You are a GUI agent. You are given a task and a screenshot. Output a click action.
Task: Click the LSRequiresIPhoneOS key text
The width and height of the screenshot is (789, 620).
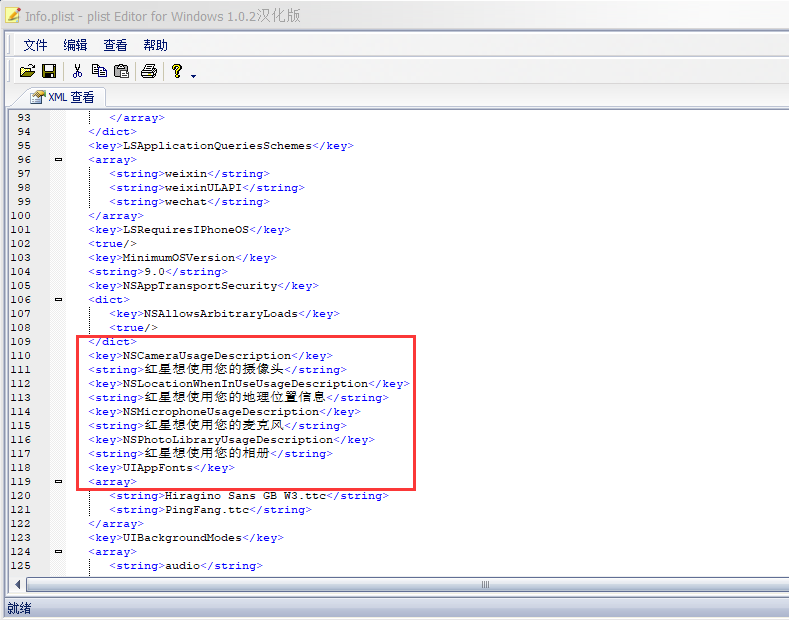pyautogui.click(x=186, y=230)
